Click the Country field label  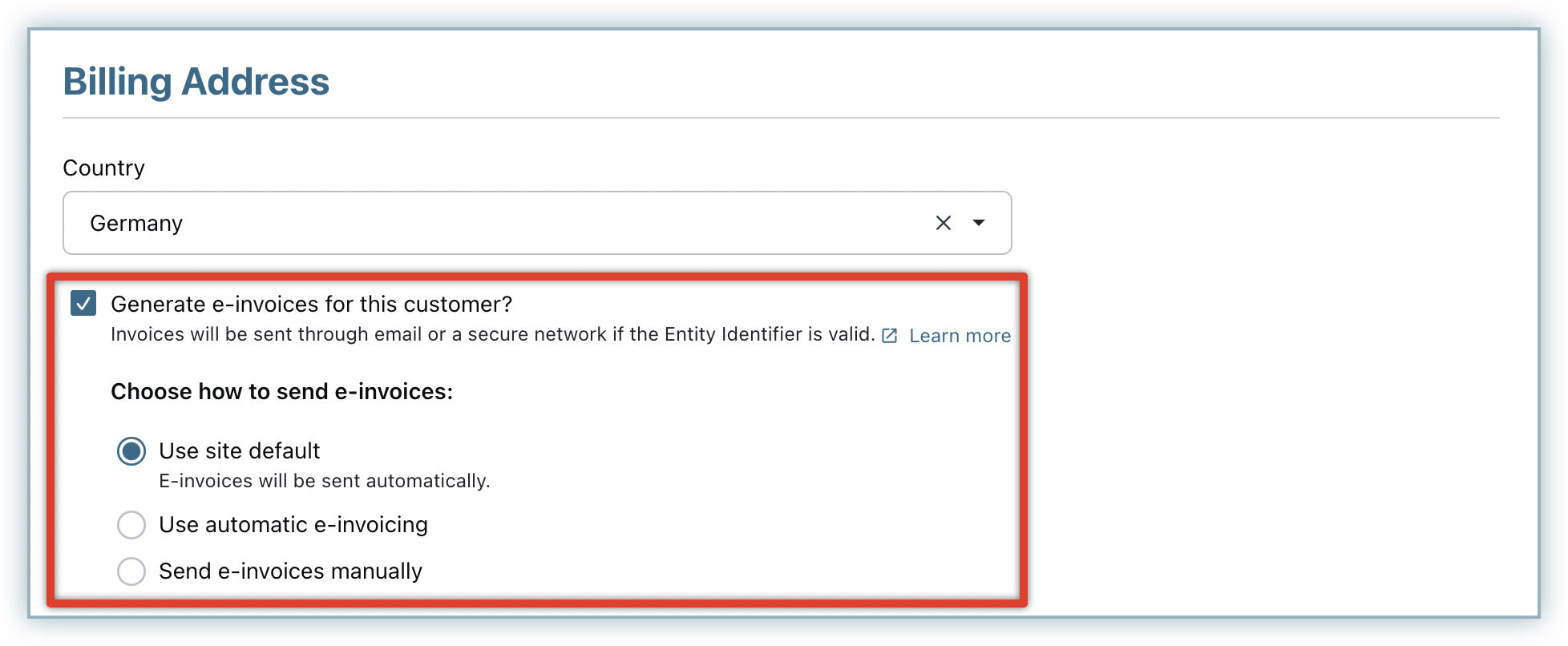103,168
